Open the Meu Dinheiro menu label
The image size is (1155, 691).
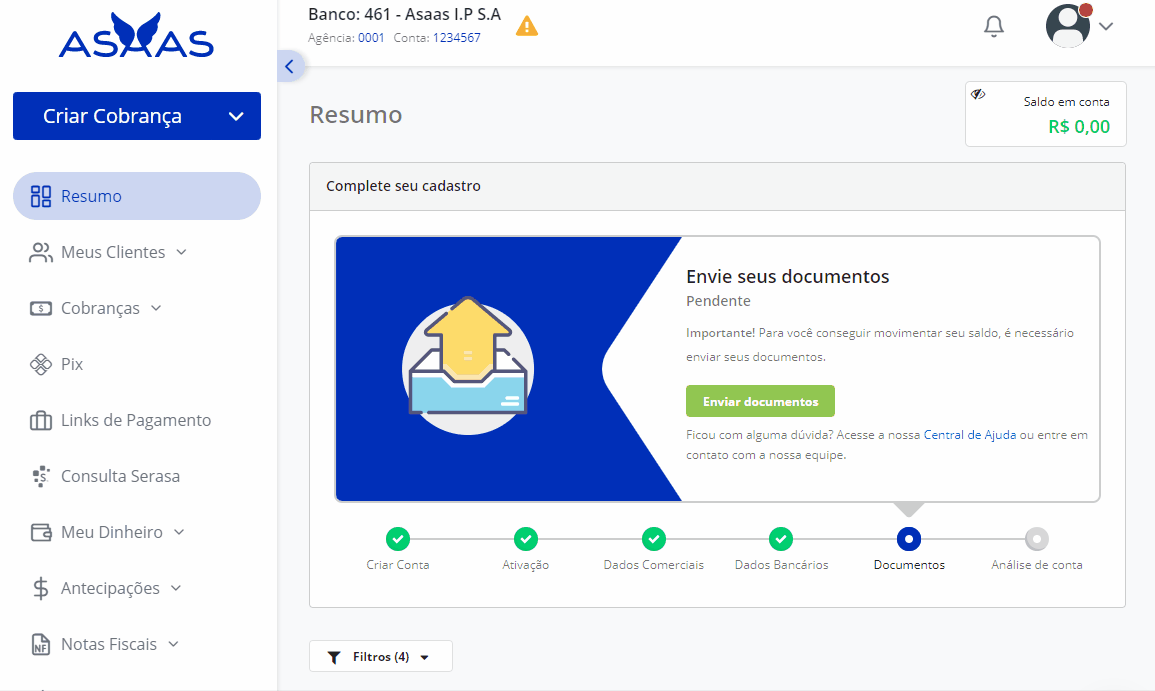click(x=112, y=532)
